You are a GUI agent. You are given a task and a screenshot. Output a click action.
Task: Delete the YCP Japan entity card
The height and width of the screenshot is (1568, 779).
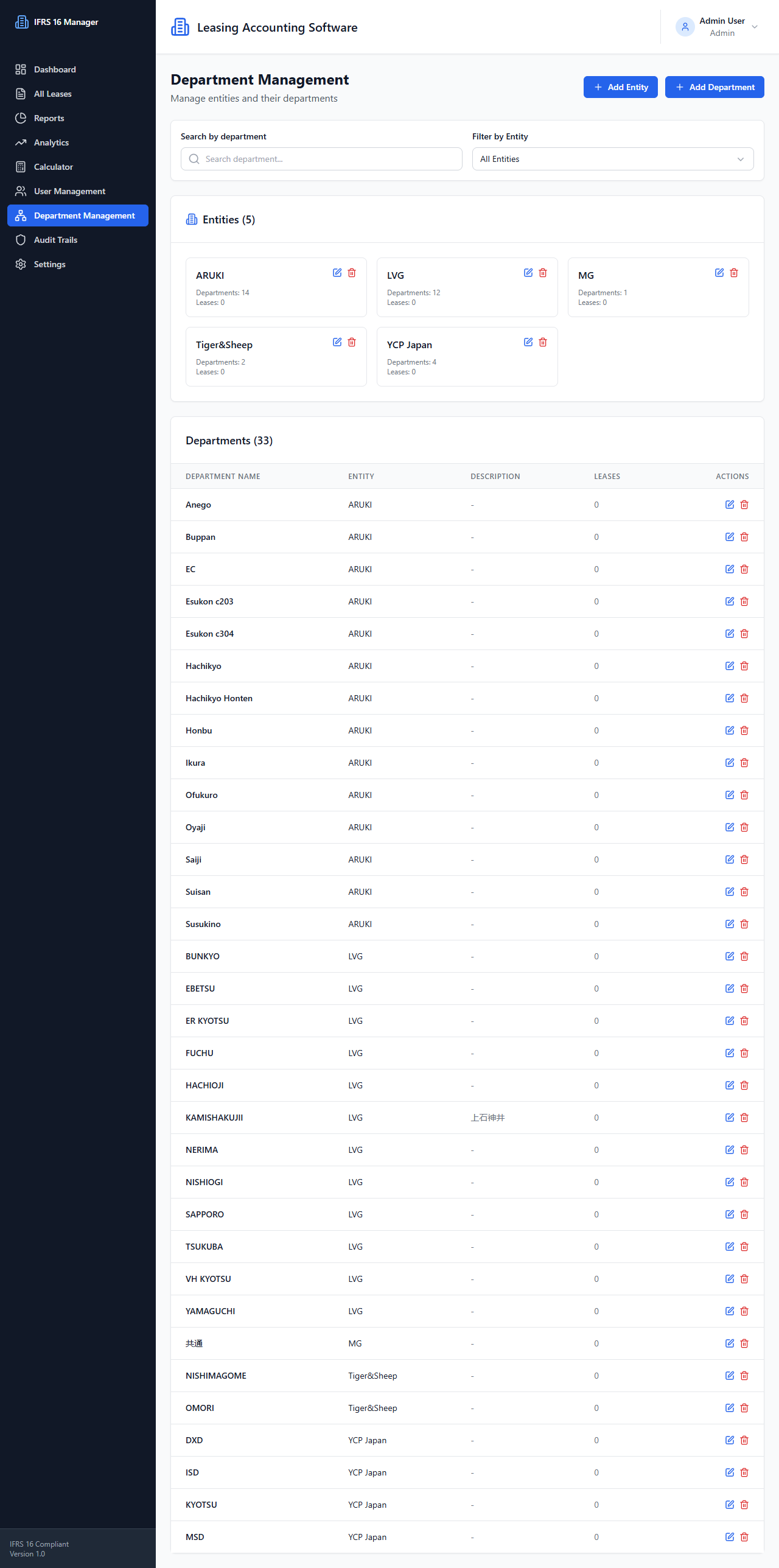pos(543,342)
